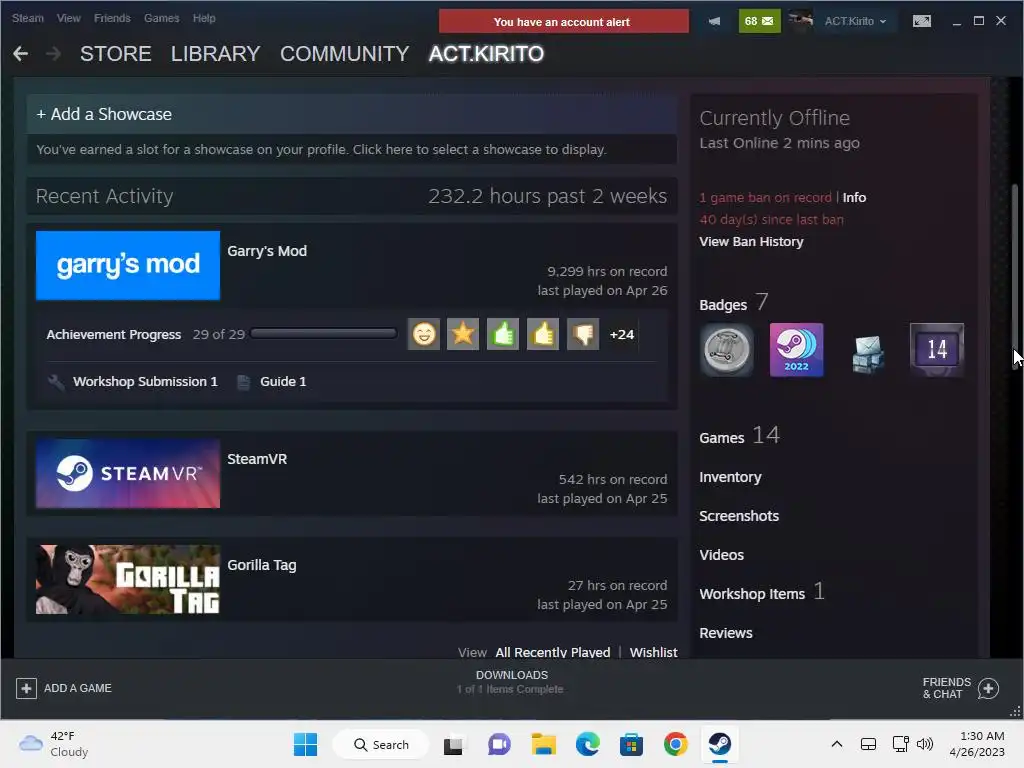The height and width of the screenshot is (768, 1024).
Task: Click the green thumbs-up achievement icon
Action: click(x=503, y=334)
